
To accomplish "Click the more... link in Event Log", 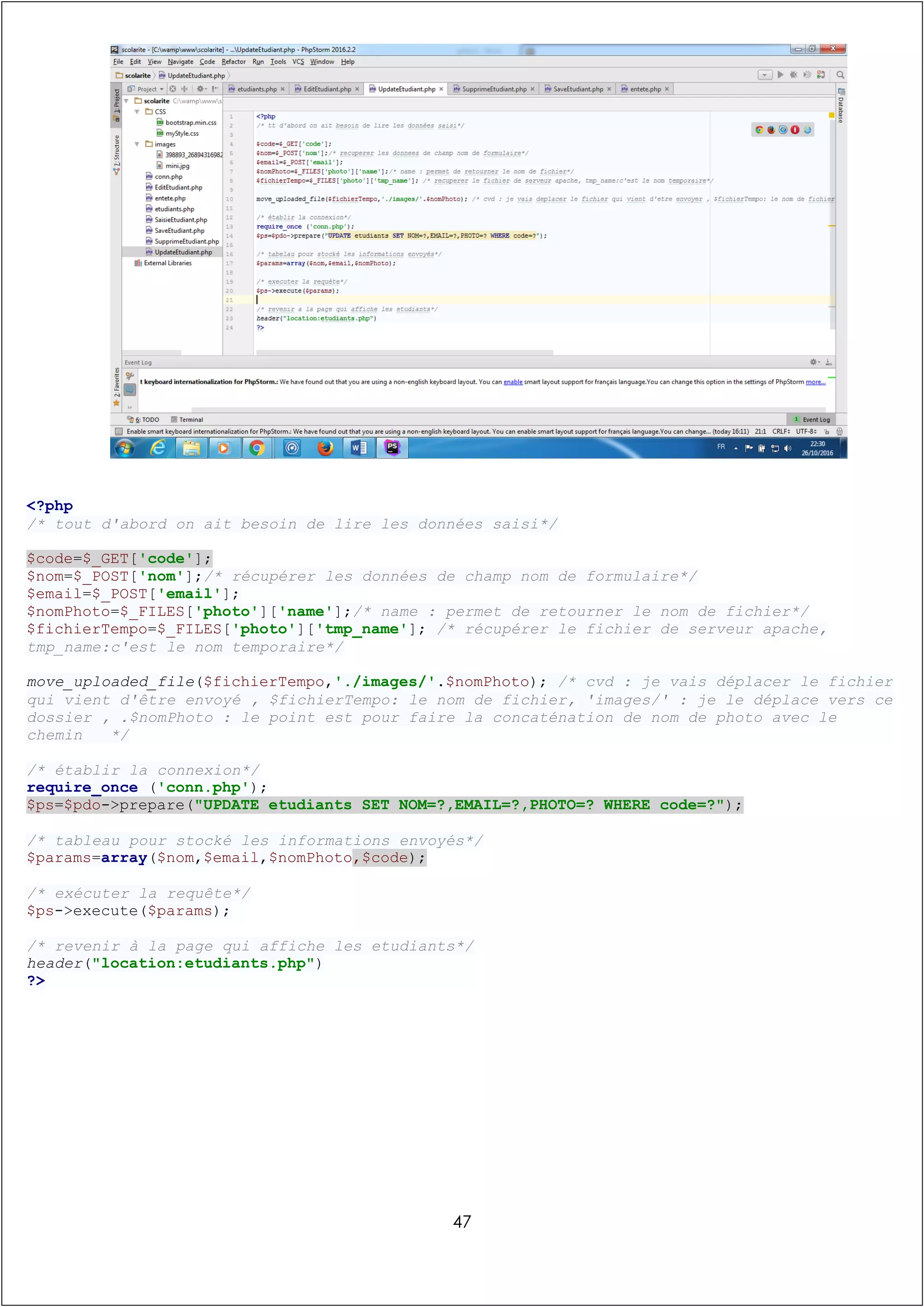I will pyautogui.click(x=815, y=382).
